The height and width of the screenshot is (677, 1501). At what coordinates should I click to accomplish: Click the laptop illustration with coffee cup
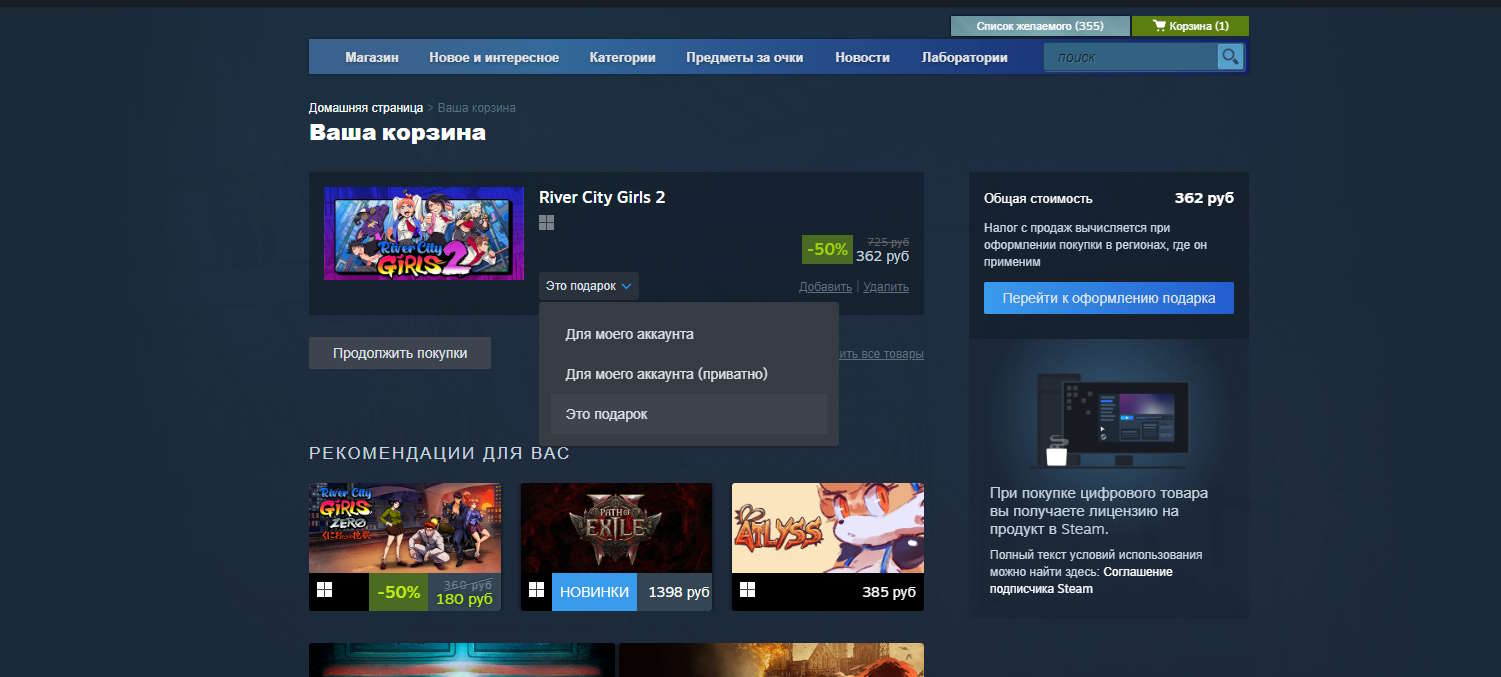pos(1110,421)
